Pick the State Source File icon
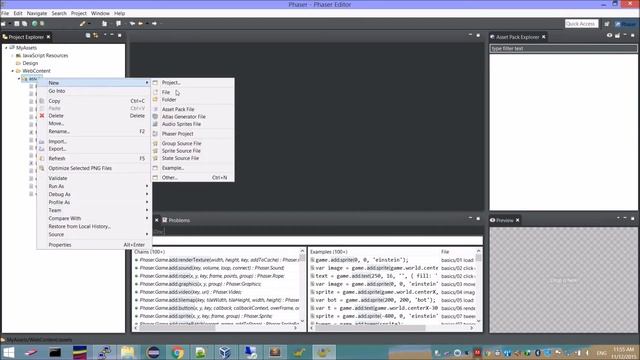This screenshot has height=360, width=640. coord(155,158)
